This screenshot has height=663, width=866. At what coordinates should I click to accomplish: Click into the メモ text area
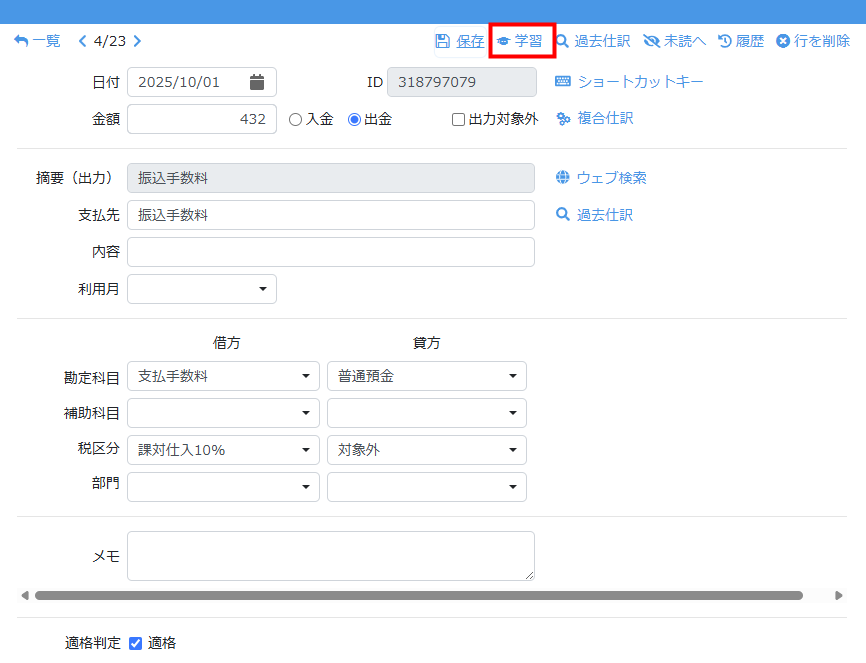[x=330, y=556]
